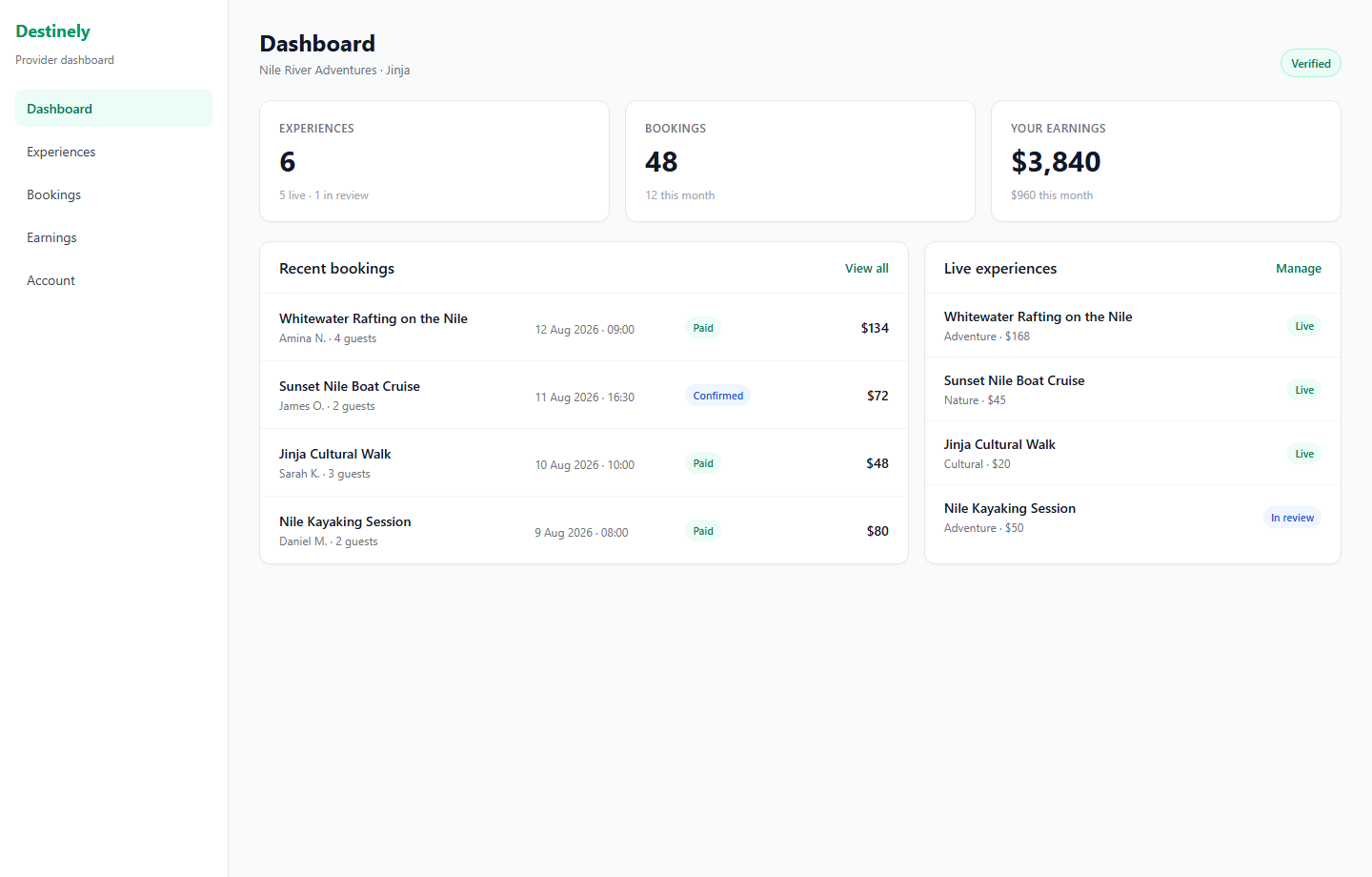The width and height of the screenshot is (1372, 877).
Task: Open the Account sidebar section
Action: [113, 280]
